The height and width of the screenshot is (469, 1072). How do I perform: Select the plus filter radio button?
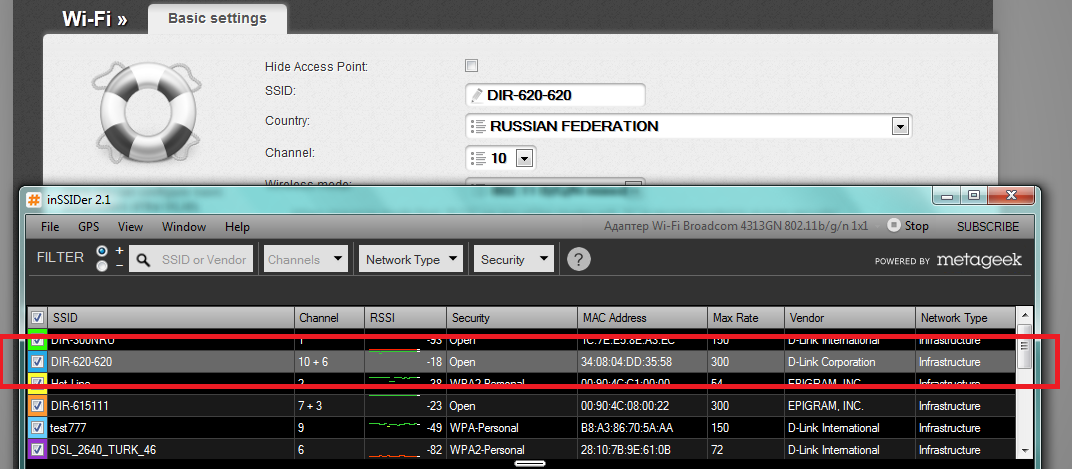pyautogui.click(x=102, y=250)
